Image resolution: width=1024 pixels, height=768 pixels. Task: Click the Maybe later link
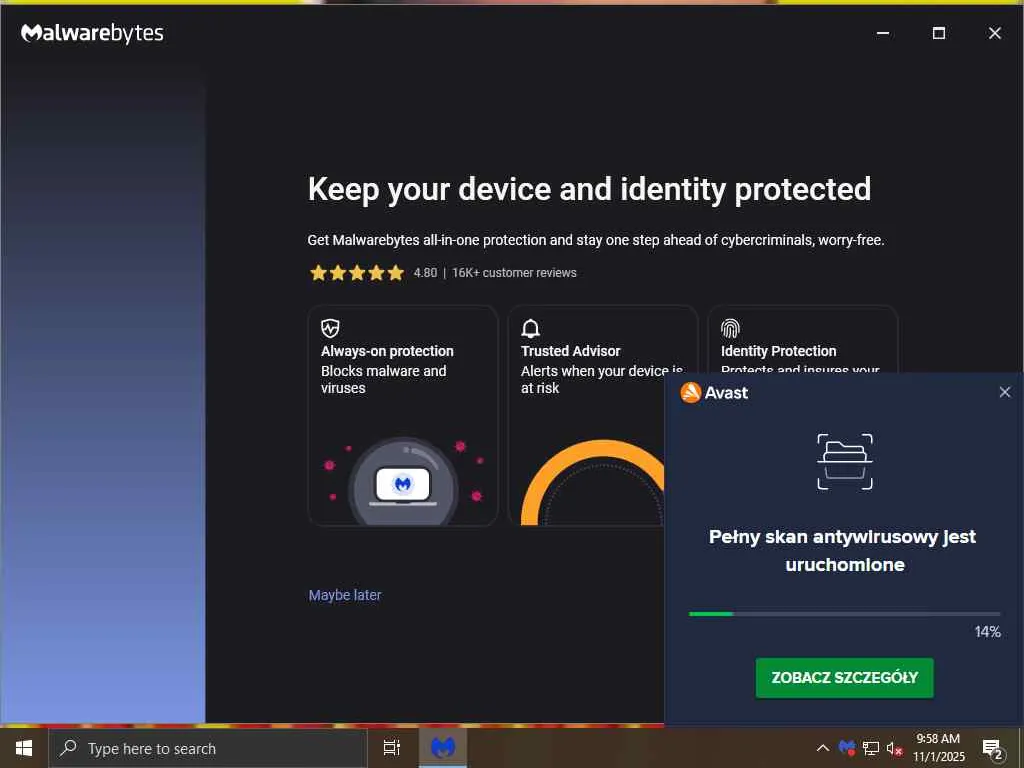[x=345, y=595]
